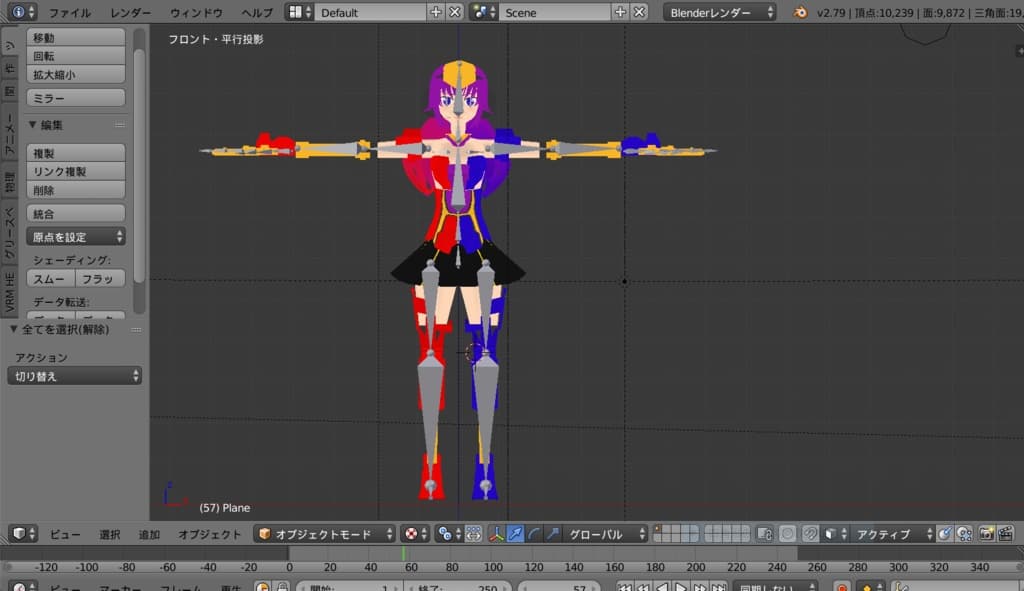1024x591 pixels.
Task: Click the editor type cube icon
Action: pos(18,534)
